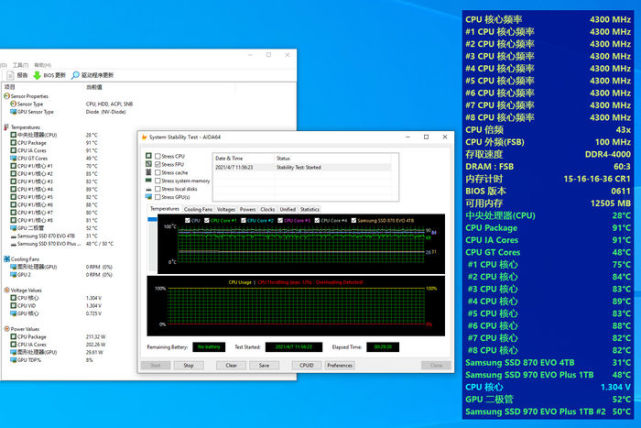This screenshot has width=641, height=428.
Task: Click the Cooling Fans category icon
Action: pyautogui.click(x=6, y=257)
